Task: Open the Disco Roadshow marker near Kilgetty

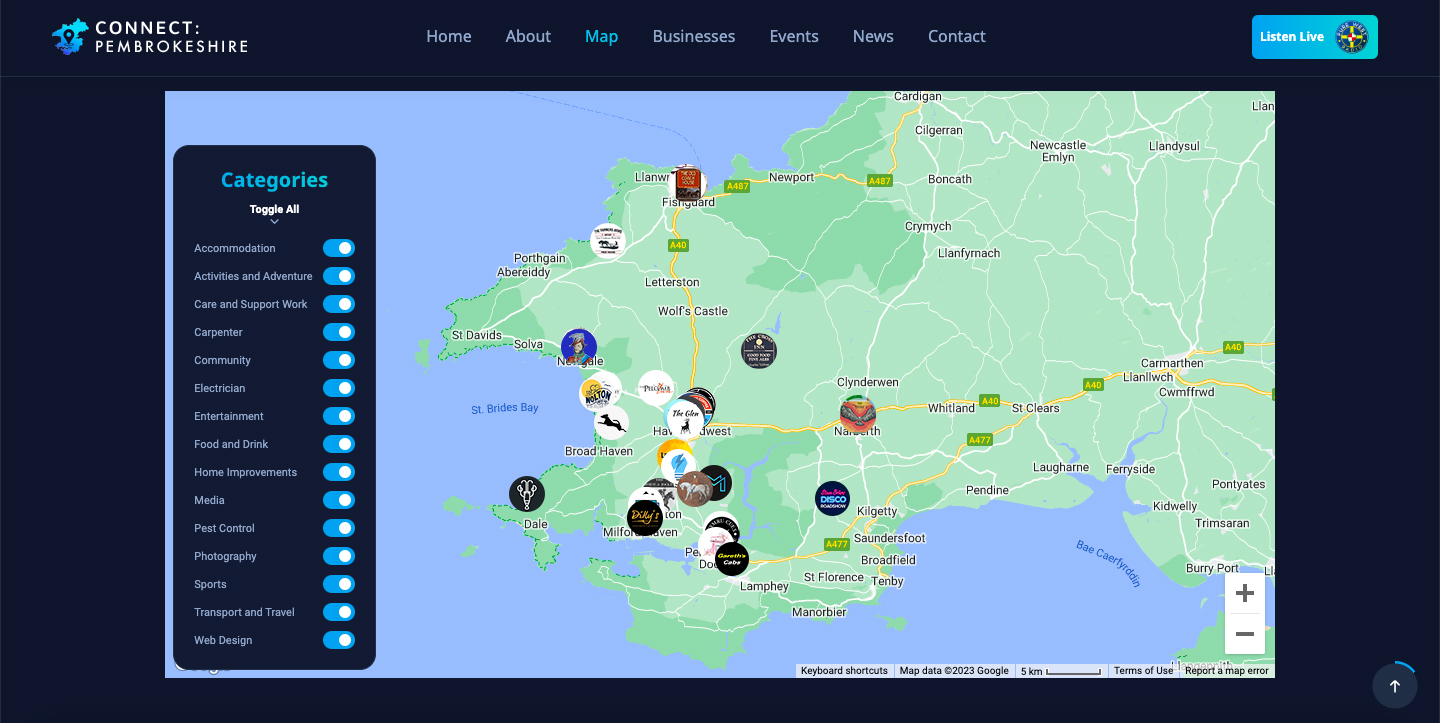Action: (832, 499)
